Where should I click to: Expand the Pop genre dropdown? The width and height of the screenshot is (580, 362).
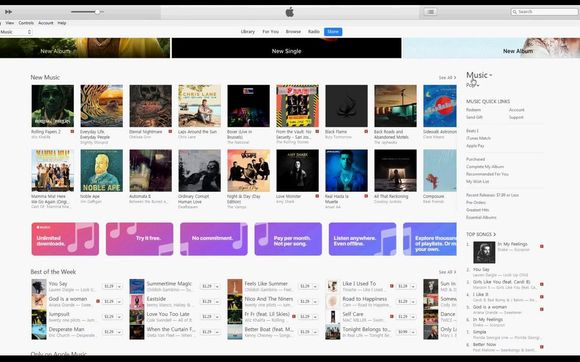(473, 85)
